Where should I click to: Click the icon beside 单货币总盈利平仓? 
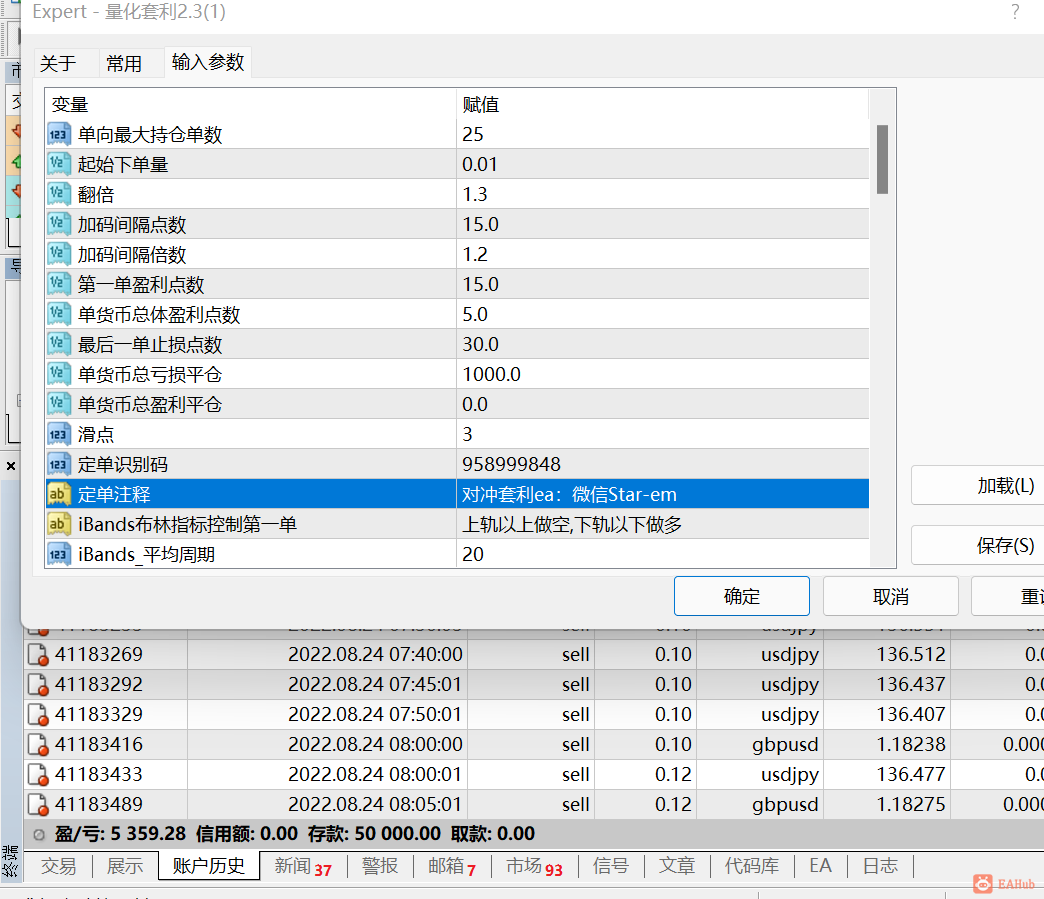[59, 404]
